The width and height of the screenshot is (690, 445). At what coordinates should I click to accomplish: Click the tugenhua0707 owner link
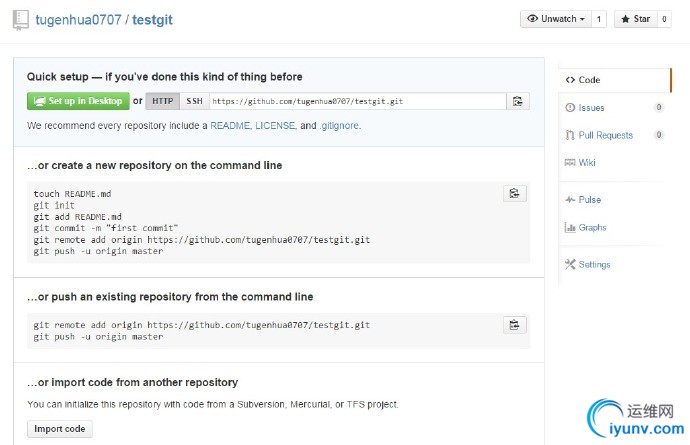[x=78, y=20]
